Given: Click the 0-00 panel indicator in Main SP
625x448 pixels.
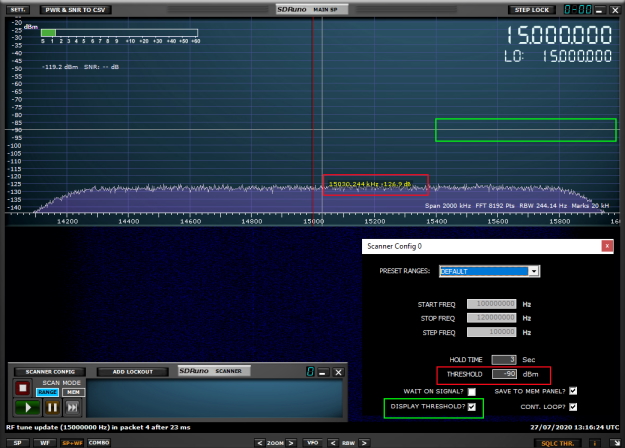Looking at the screenshot, I should pos(578,10).
